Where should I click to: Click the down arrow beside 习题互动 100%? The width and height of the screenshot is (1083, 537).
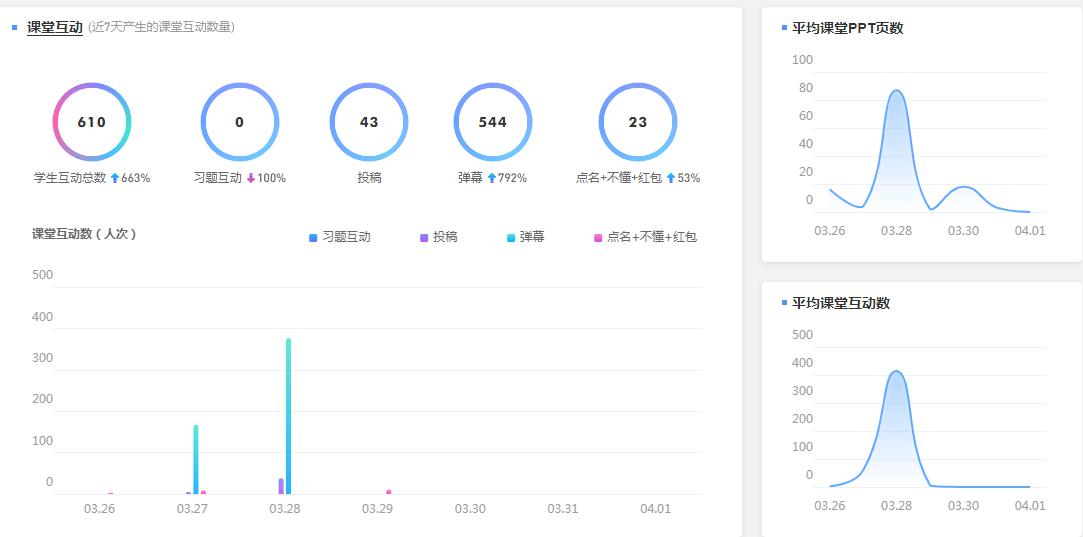[251, 178]
